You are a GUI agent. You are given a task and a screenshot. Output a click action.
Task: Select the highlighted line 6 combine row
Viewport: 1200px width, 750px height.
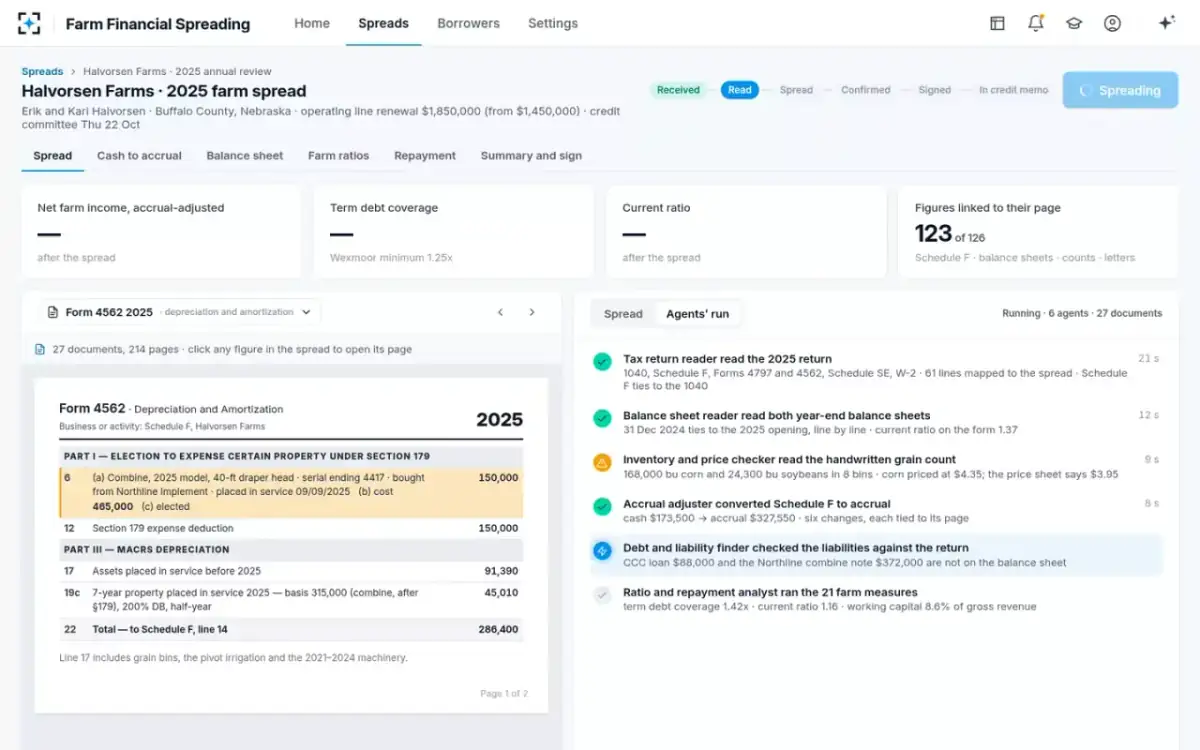click(x=291, y=492)
